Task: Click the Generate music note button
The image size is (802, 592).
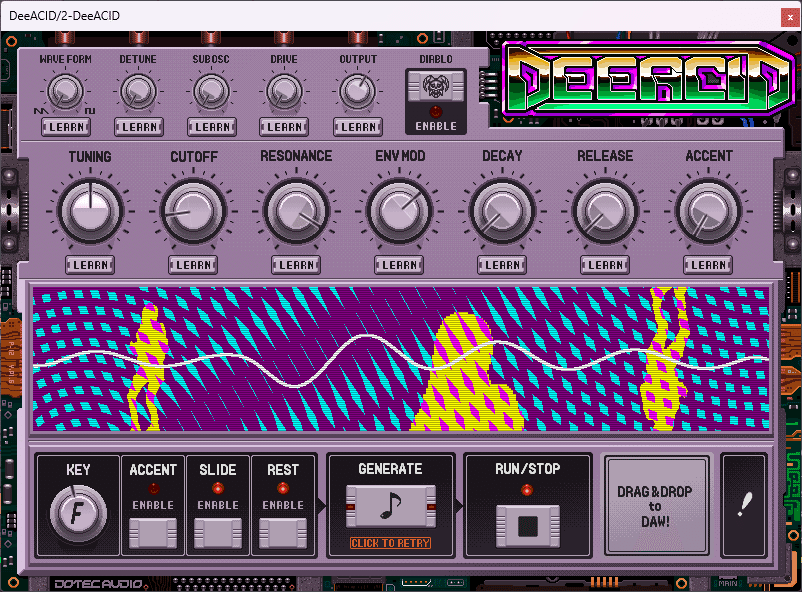Action: (391, 506)
